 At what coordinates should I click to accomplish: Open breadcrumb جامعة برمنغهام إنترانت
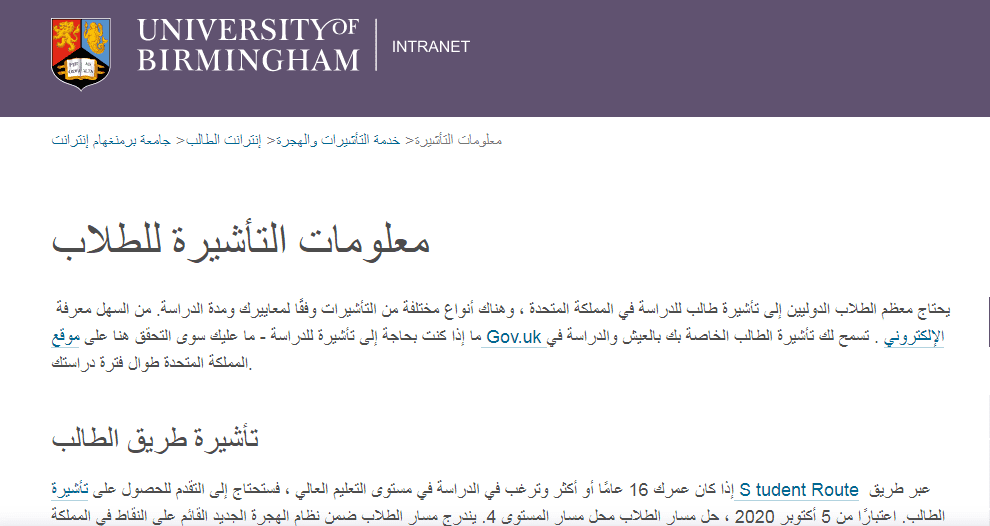111,140
